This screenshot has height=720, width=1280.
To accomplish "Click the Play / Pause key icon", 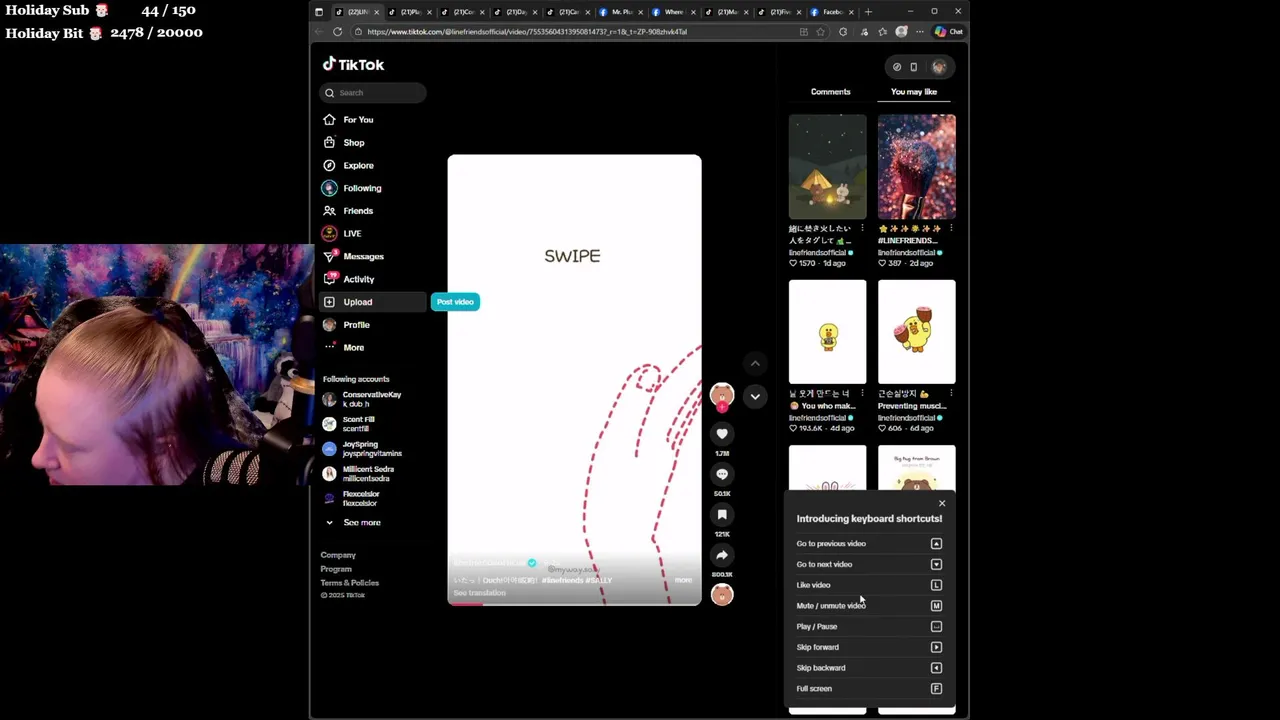I will pyautogui.click(x=936, y=626).
